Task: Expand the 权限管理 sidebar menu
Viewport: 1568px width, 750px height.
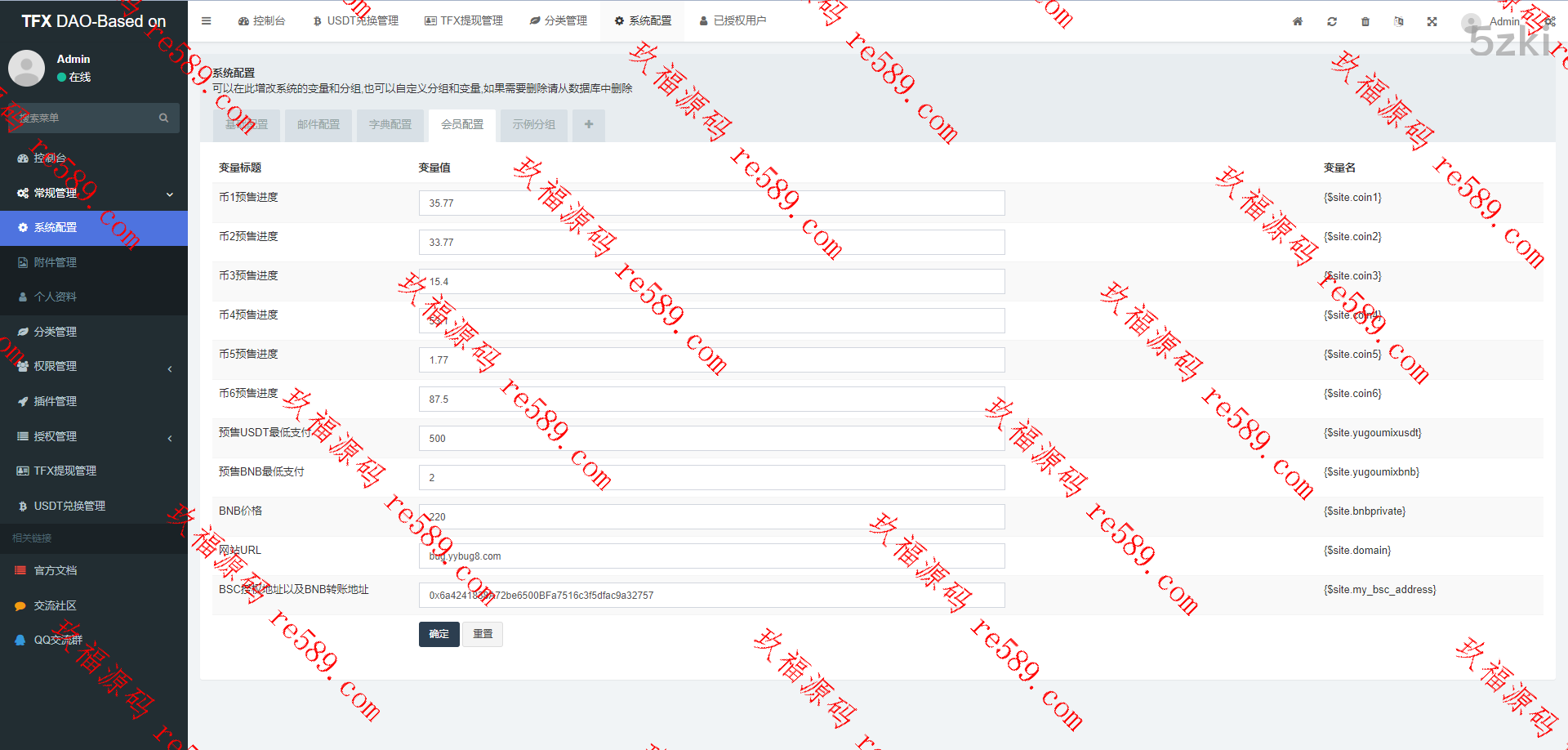Action: click(169, 368)
